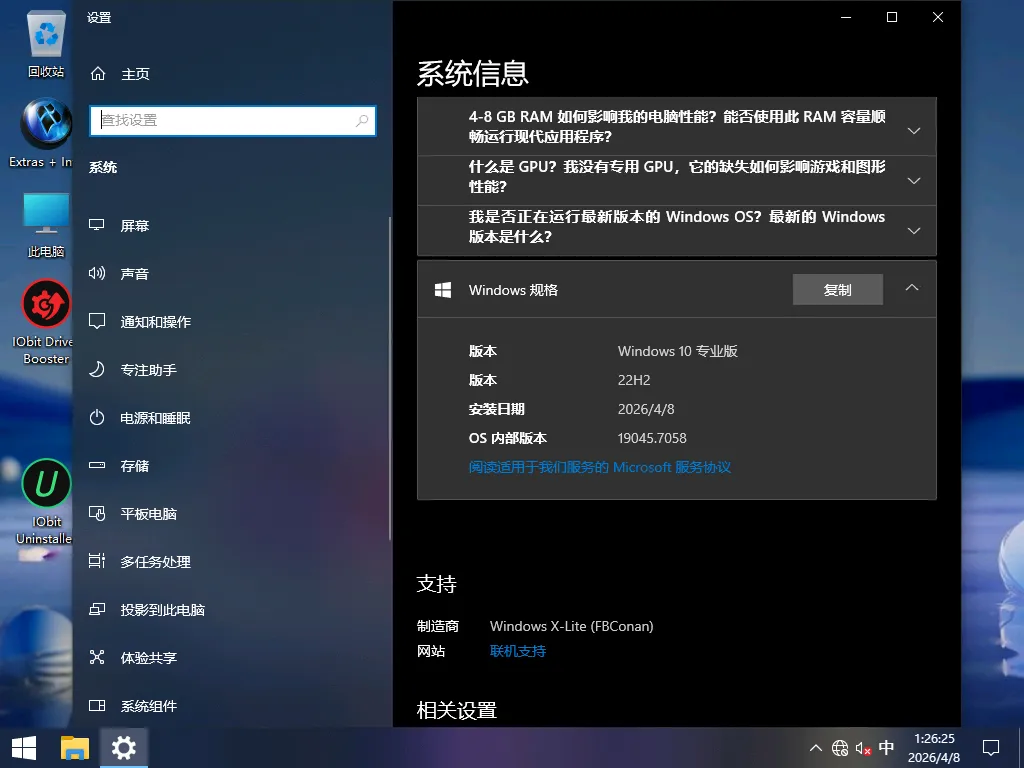Select the 电源和睡眠 power icon
Screen dimensions: 1024x768
tap(97, 417)
